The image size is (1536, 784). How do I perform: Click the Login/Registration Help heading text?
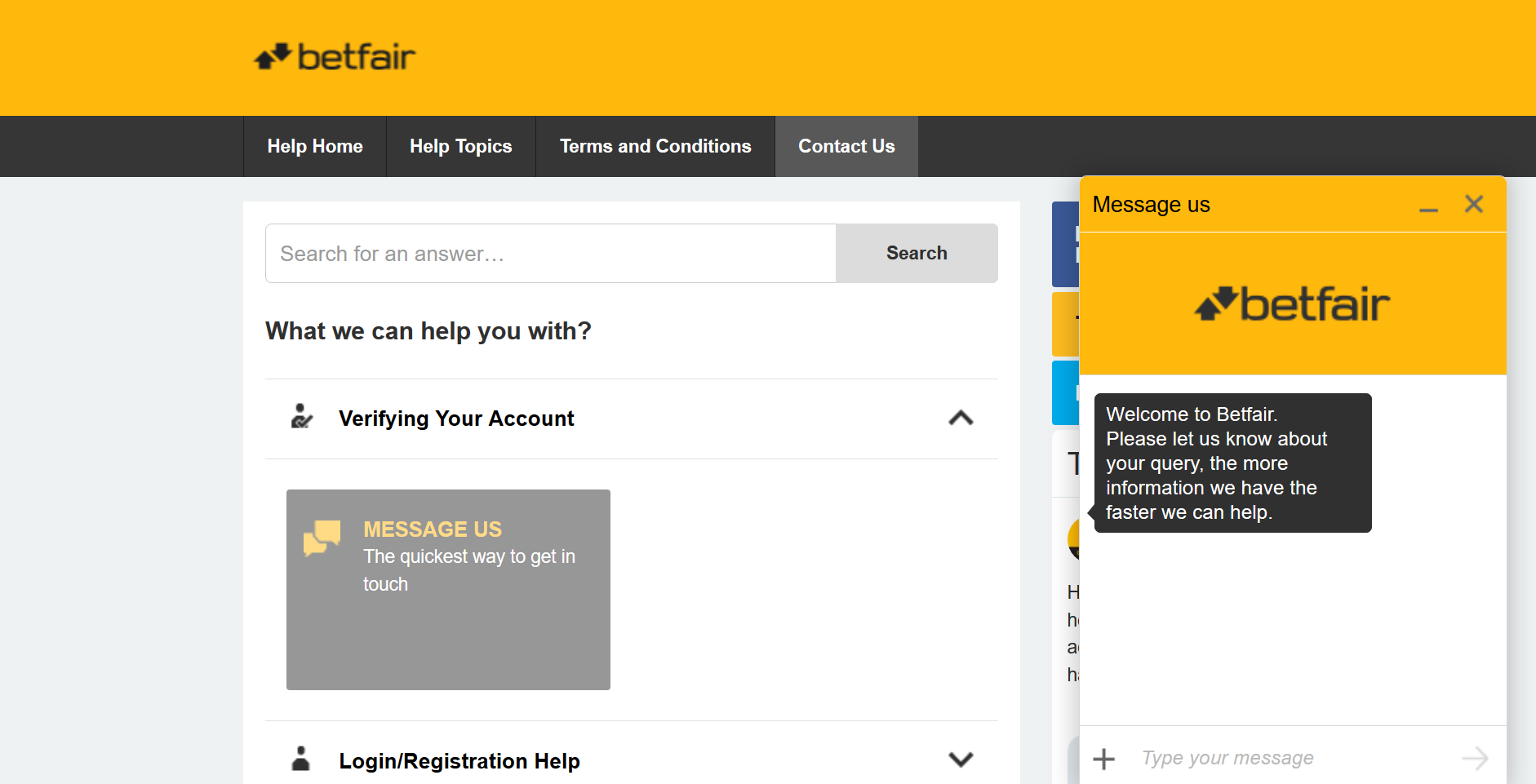[x=459, y=761]
